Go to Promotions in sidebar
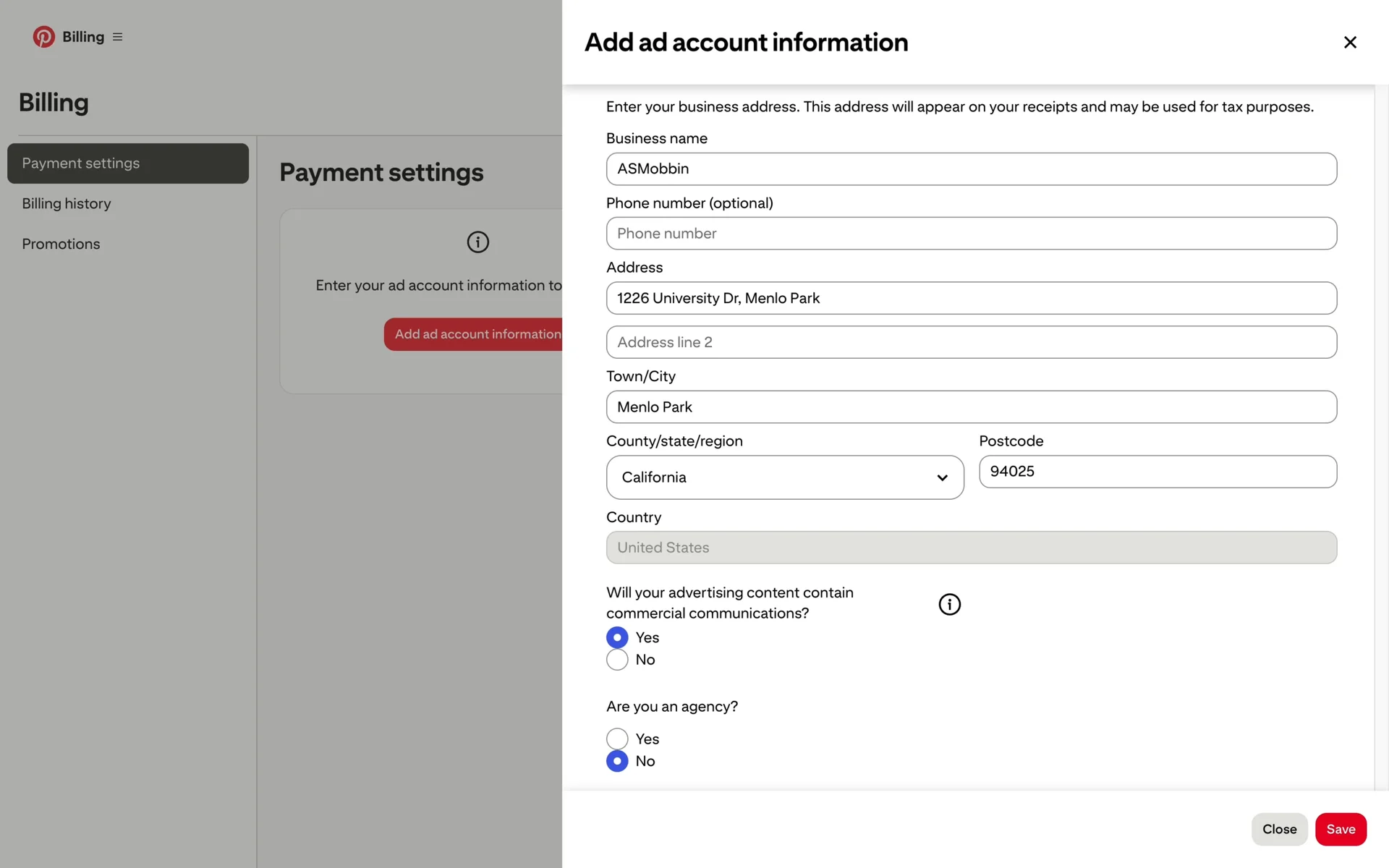Screen dimensions: 1389x868 click(61, 244)
